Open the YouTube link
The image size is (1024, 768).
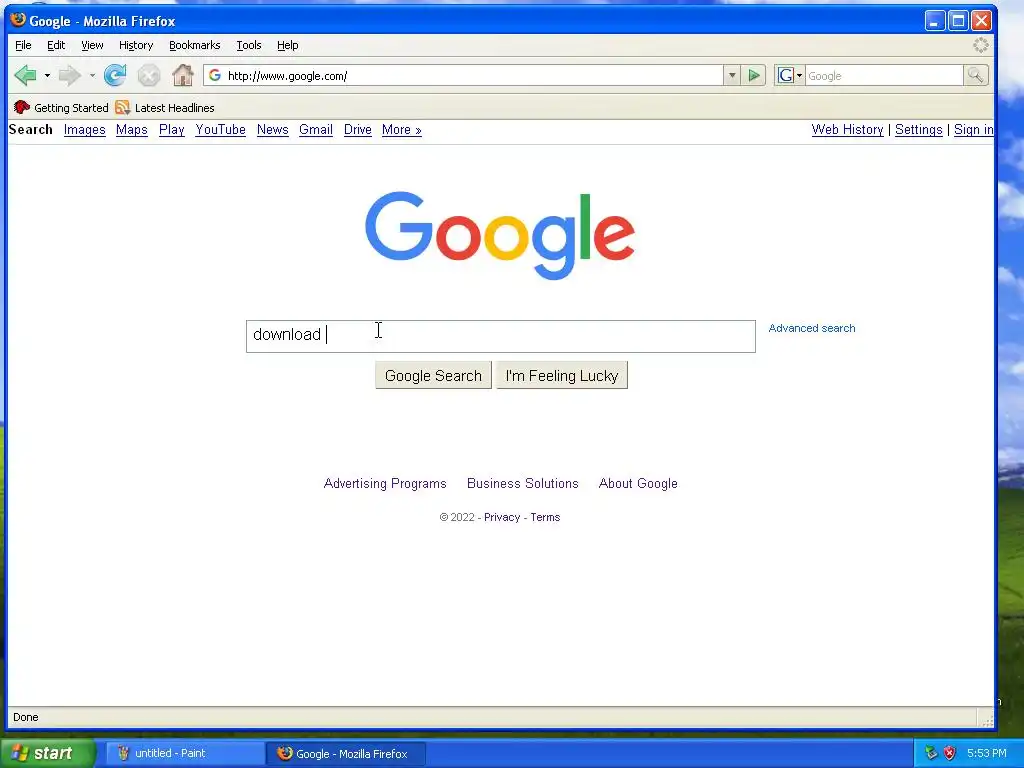[221, 129]
